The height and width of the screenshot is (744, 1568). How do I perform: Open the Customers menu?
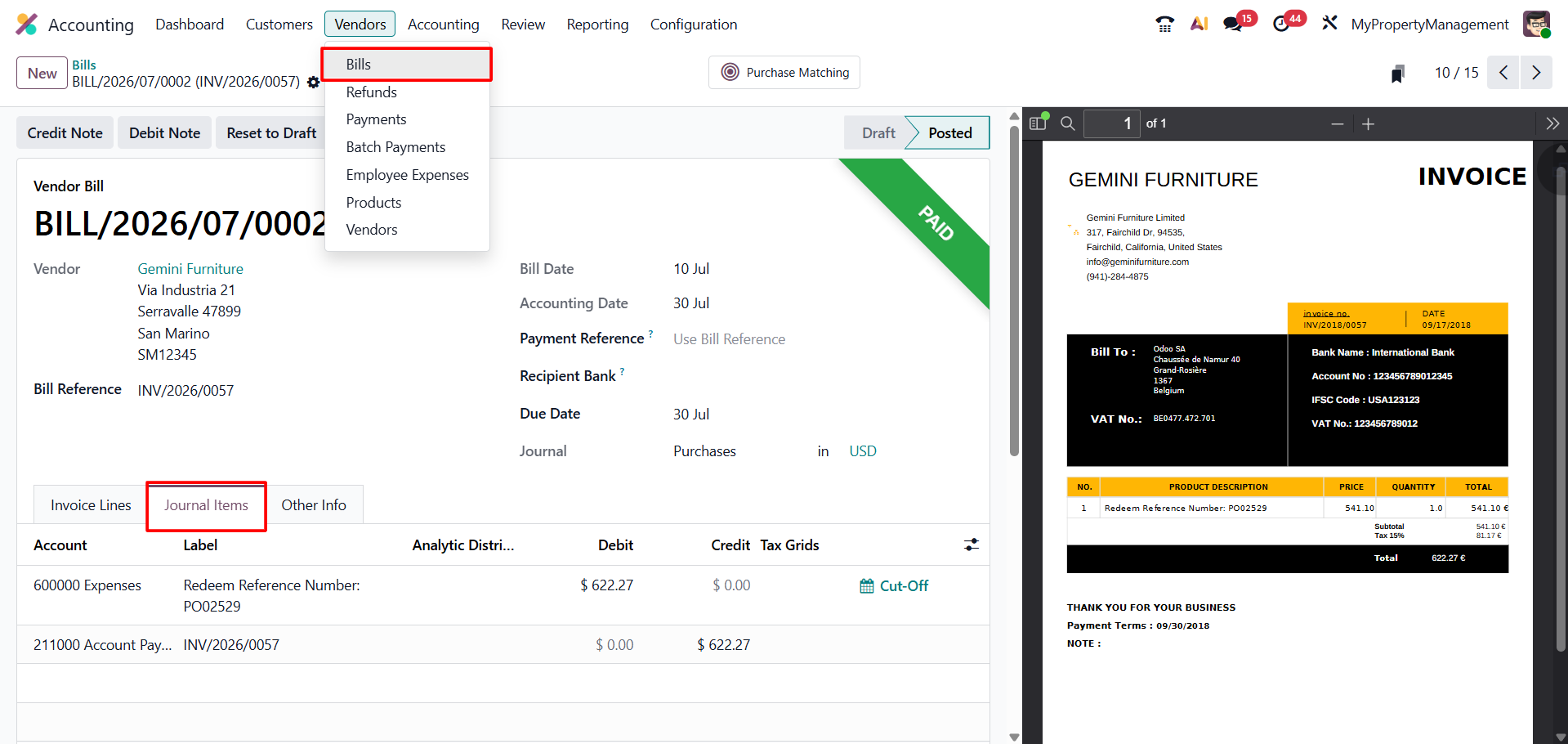(279, 25)
